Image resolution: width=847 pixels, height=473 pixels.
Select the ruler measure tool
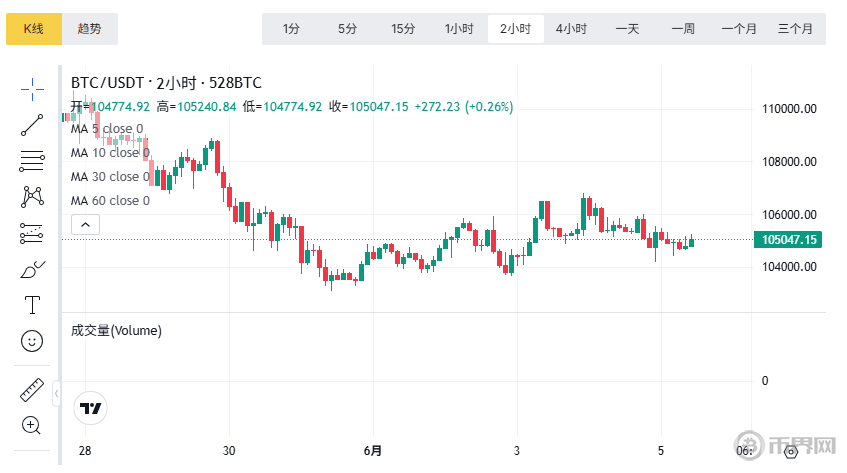(x=32, y=389)
